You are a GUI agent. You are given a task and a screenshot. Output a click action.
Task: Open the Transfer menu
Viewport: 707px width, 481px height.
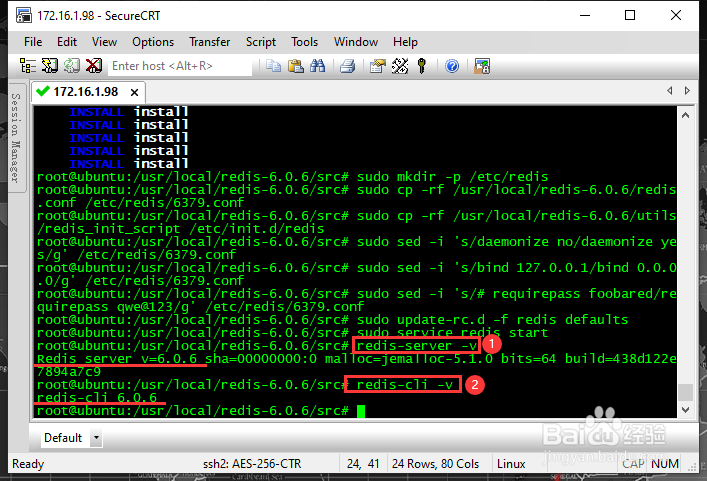pos(210,42)
